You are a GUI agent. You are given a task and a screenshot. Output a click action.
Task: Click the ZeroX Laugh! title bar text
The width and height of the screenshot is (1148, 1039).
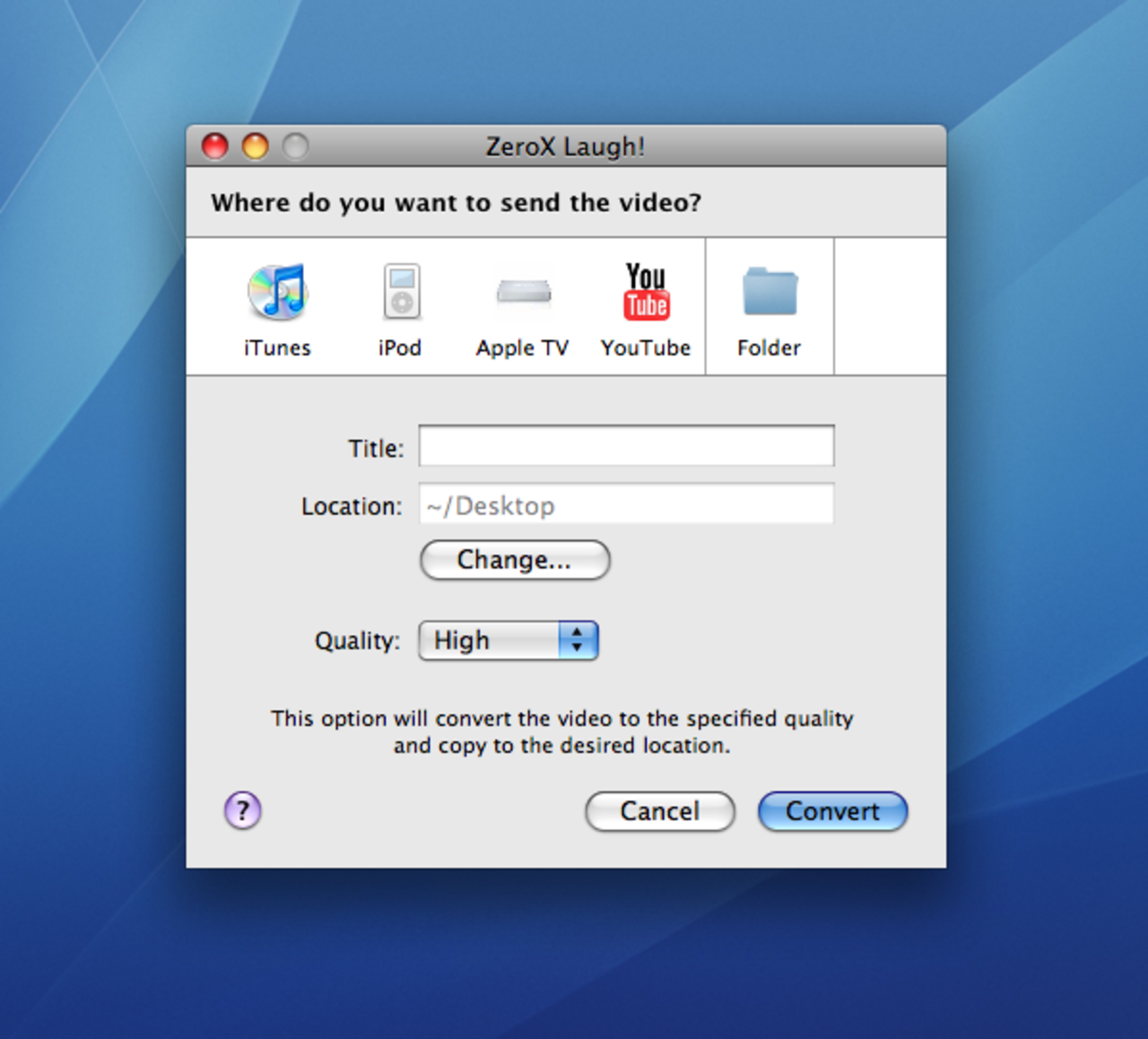click(x=565, y=146)
